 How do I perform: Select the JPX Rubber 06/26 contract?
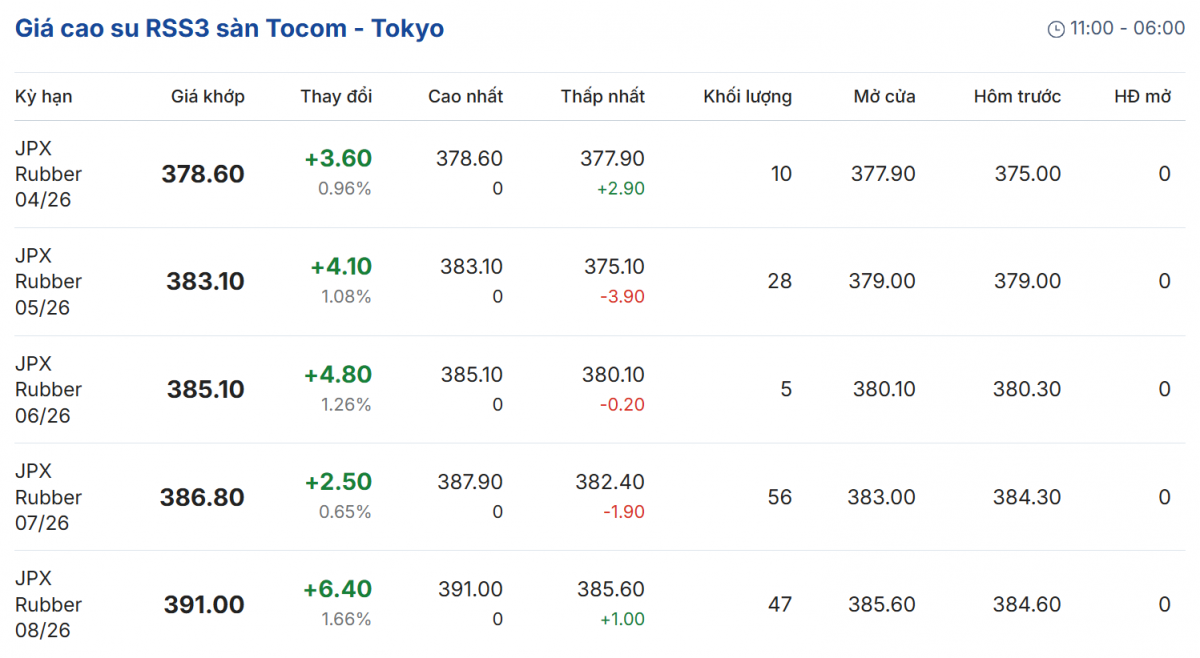[x=48, y=389]
